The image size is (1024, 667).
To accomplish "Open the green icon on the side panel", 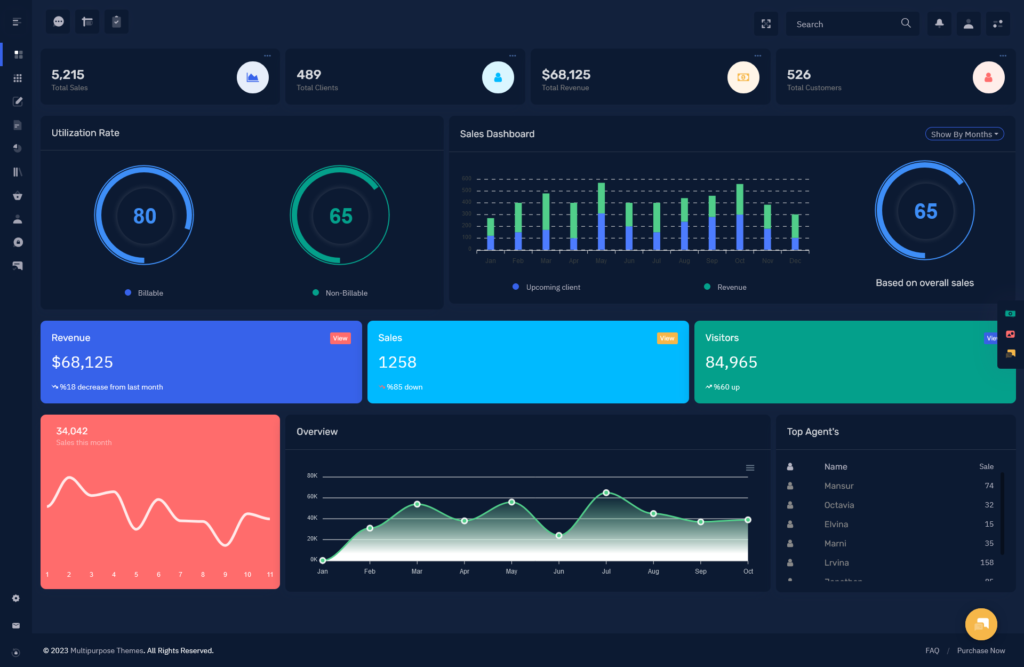I will pos(1010,314).
